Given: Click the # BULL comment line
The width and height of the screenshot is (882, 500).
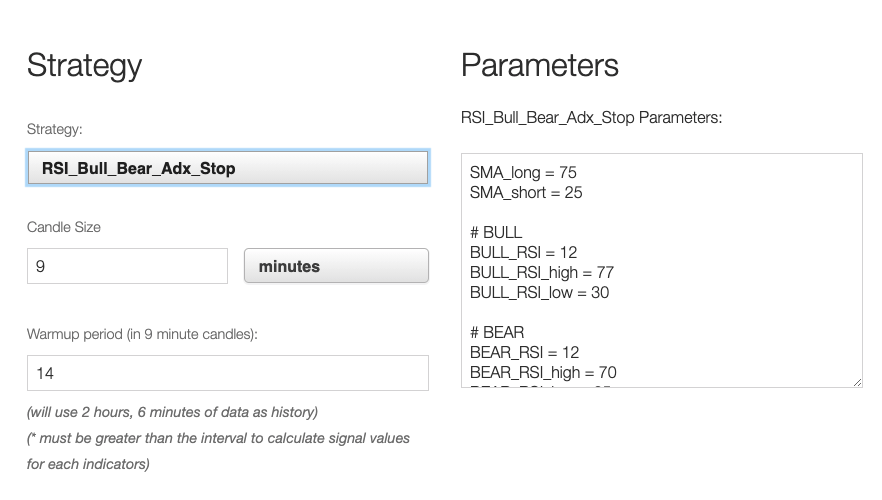Looking at the screenshot, I should coord(496,232).
